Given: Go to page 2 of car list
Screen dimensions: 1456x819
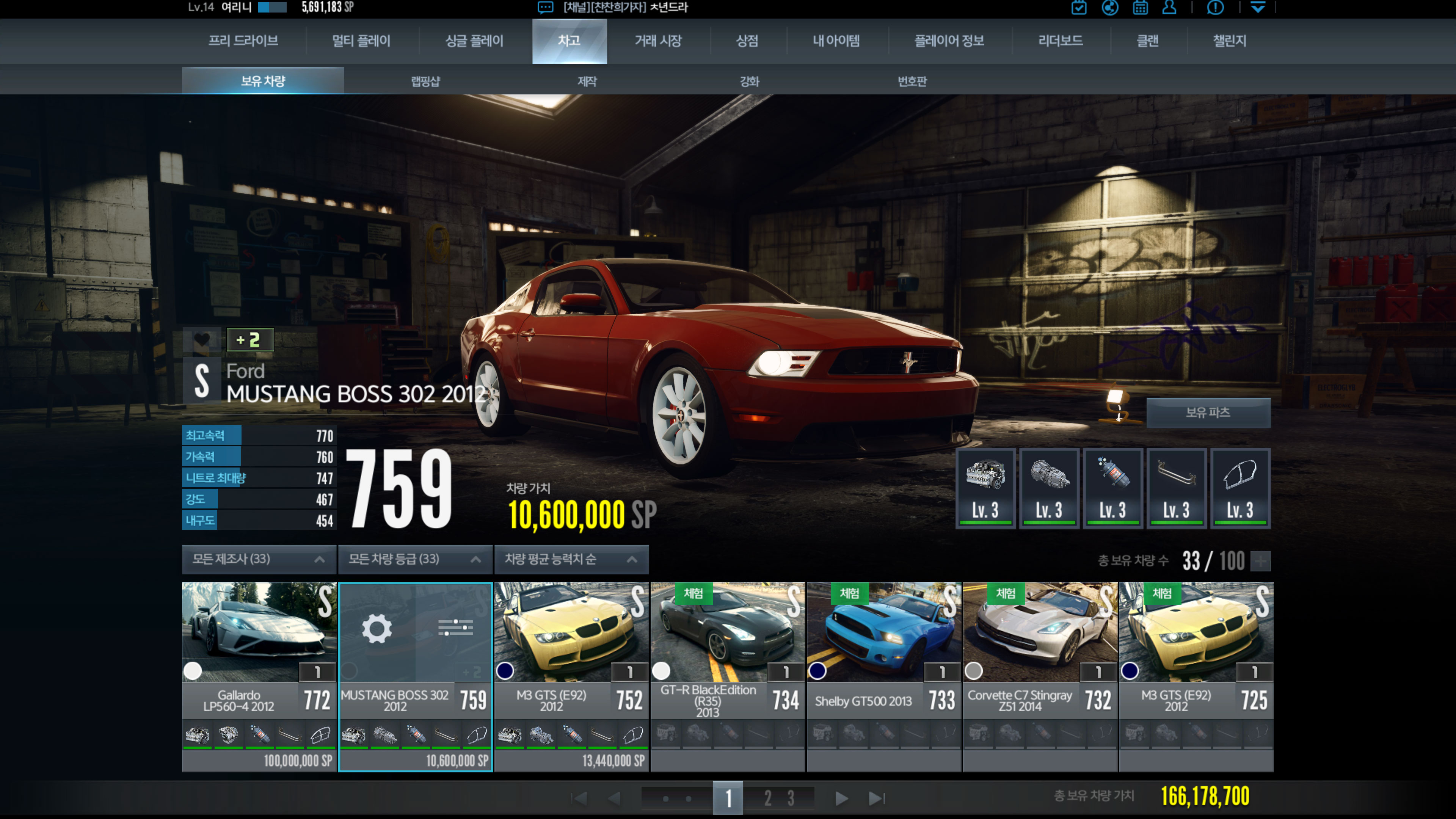Looking at the screenshot, I should coord(767,798).
